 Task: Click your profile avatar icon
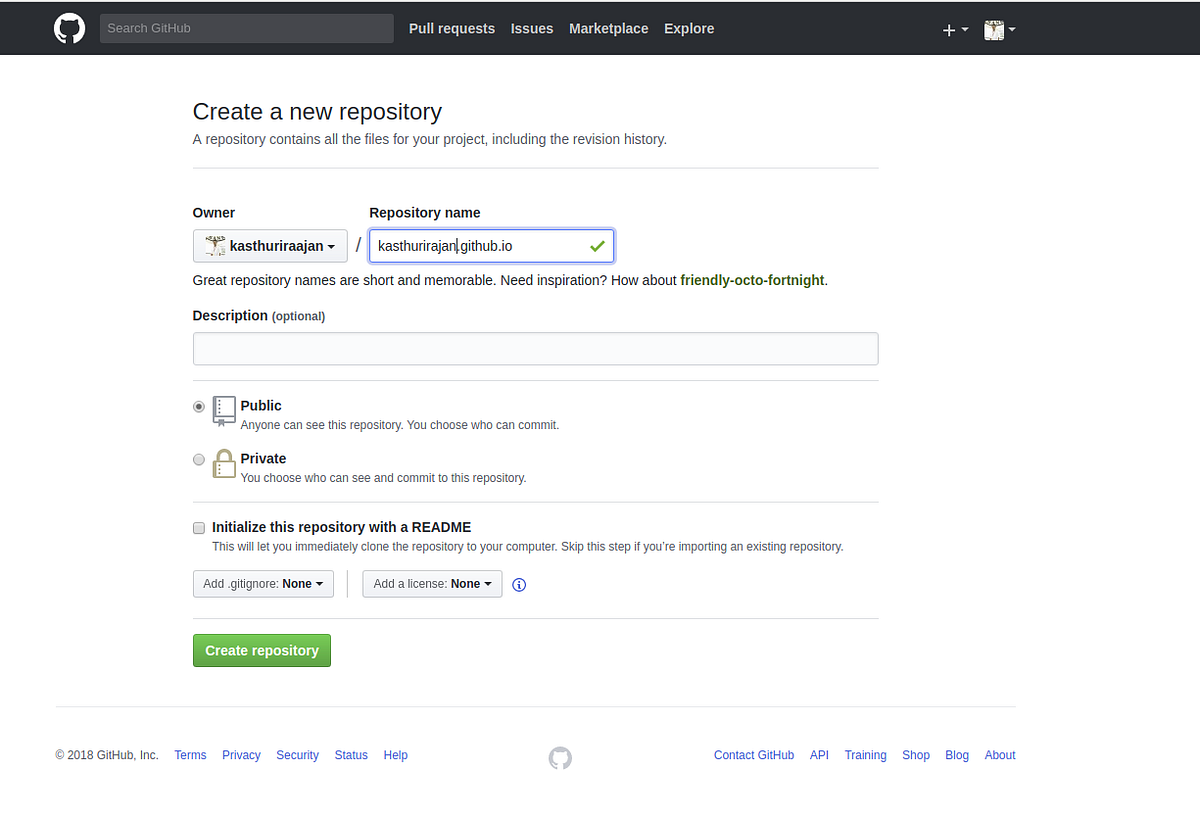click(x=994, y=29)
